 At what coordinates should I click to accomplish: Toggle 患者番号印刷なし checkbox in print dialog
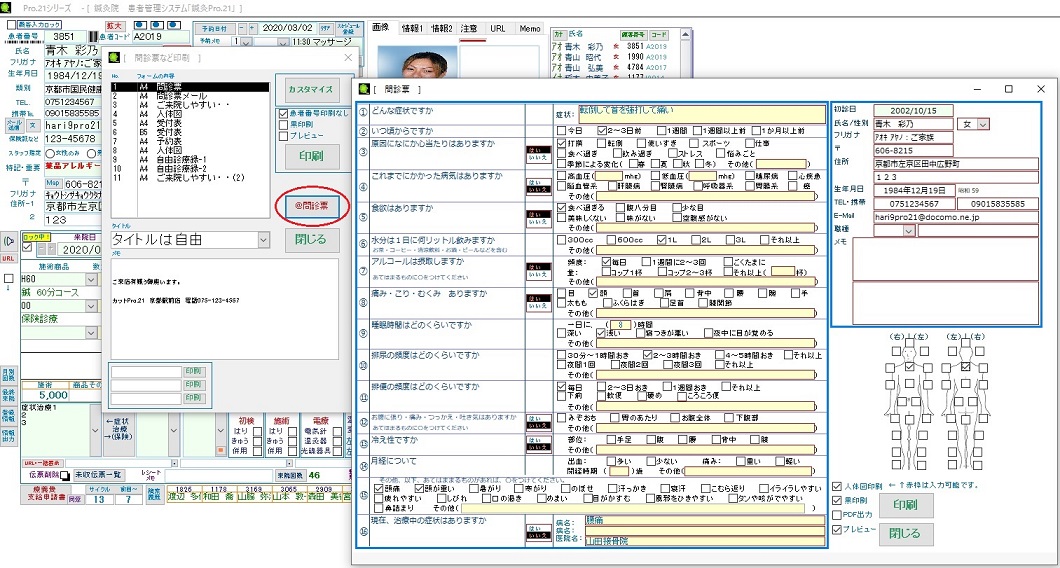pyautogui.click(x=283, y=114)
